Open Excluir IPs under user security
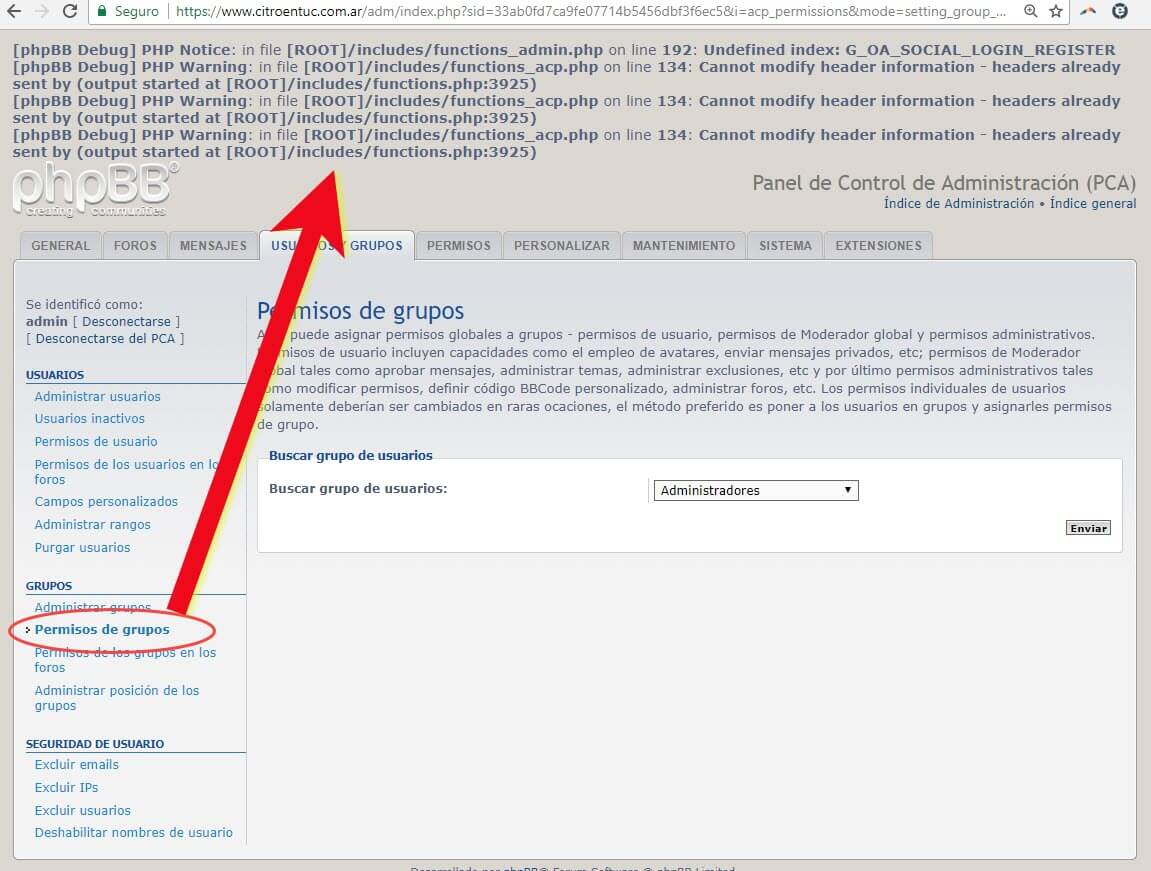Screen dimensions: 1151x871 pos(66,787)
